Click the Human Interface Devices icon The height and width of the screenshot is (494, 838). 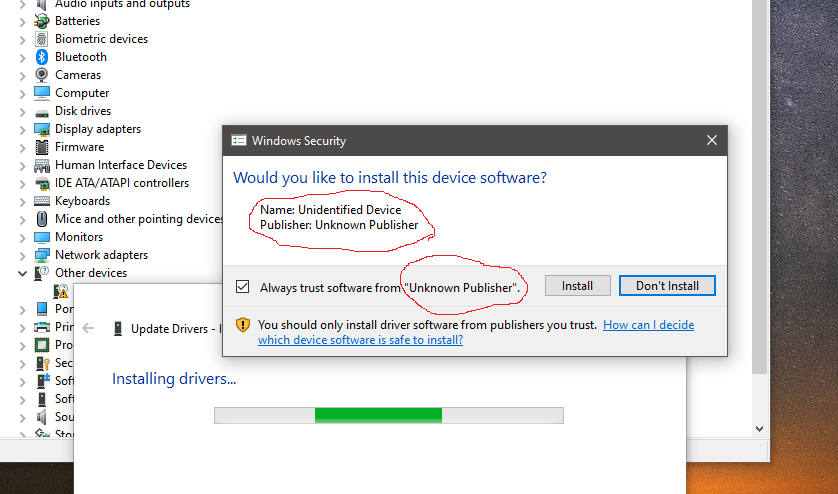(42, 165)
